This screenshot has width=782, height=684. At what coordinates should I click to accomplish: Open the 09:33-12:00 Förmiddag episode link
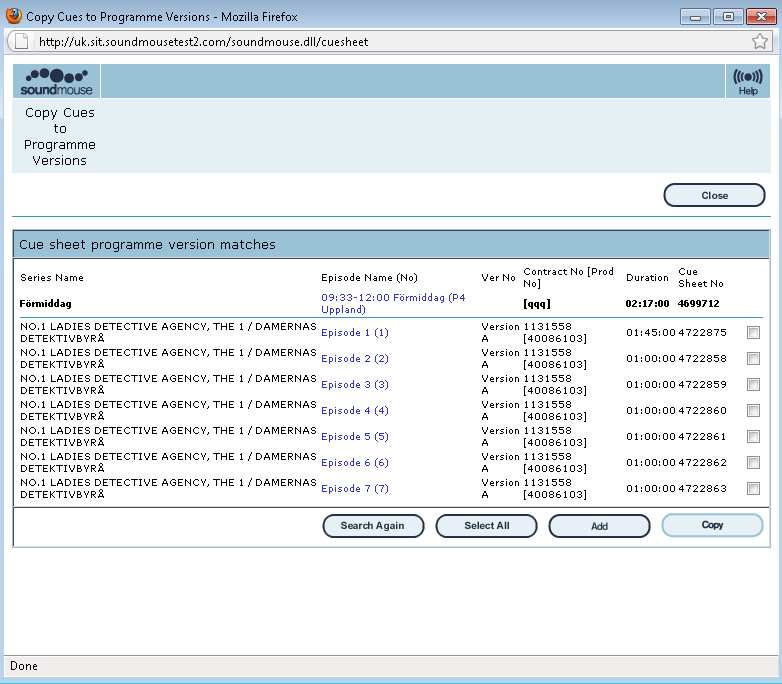393,303
